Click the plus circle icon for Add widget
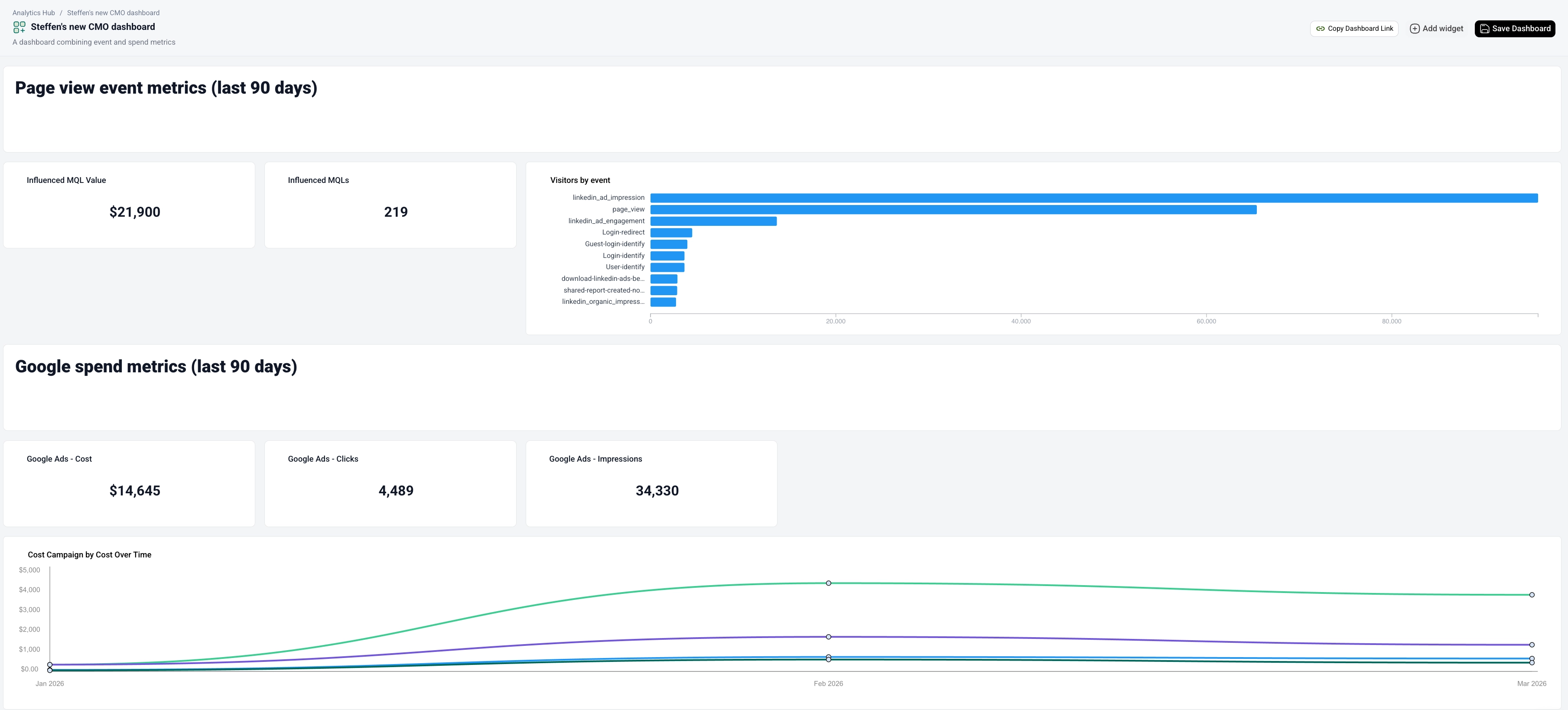 tap(1415, 29)
